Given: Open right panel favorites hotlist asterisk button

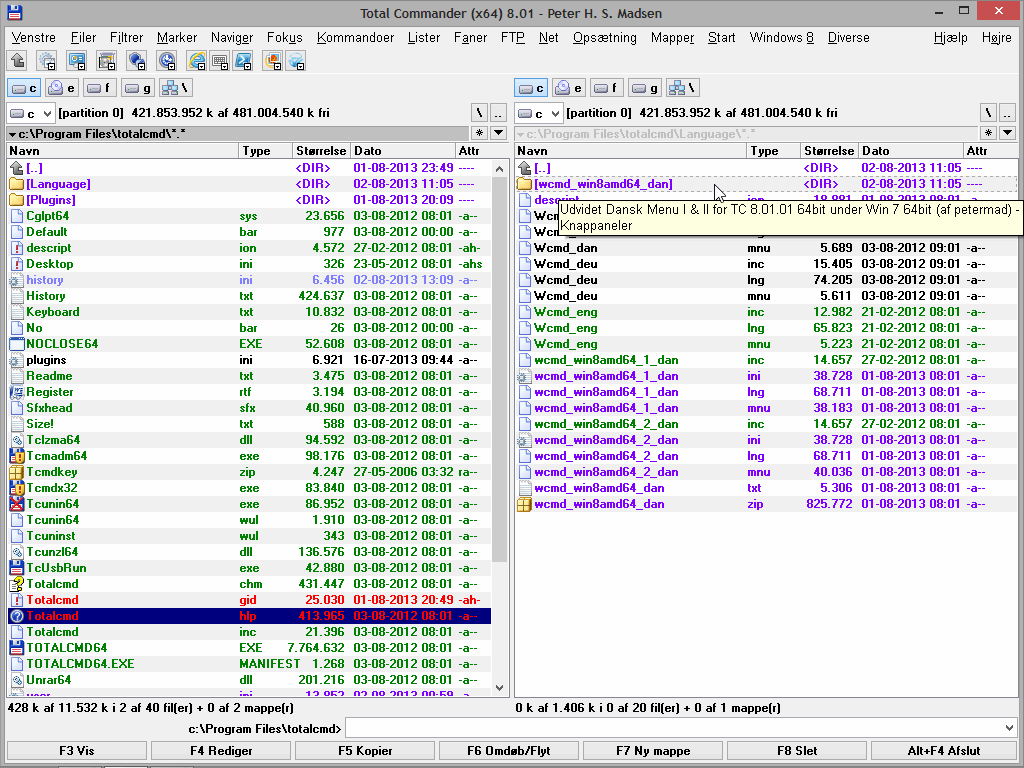Looking at the screenshot, I should coord(988,133).
